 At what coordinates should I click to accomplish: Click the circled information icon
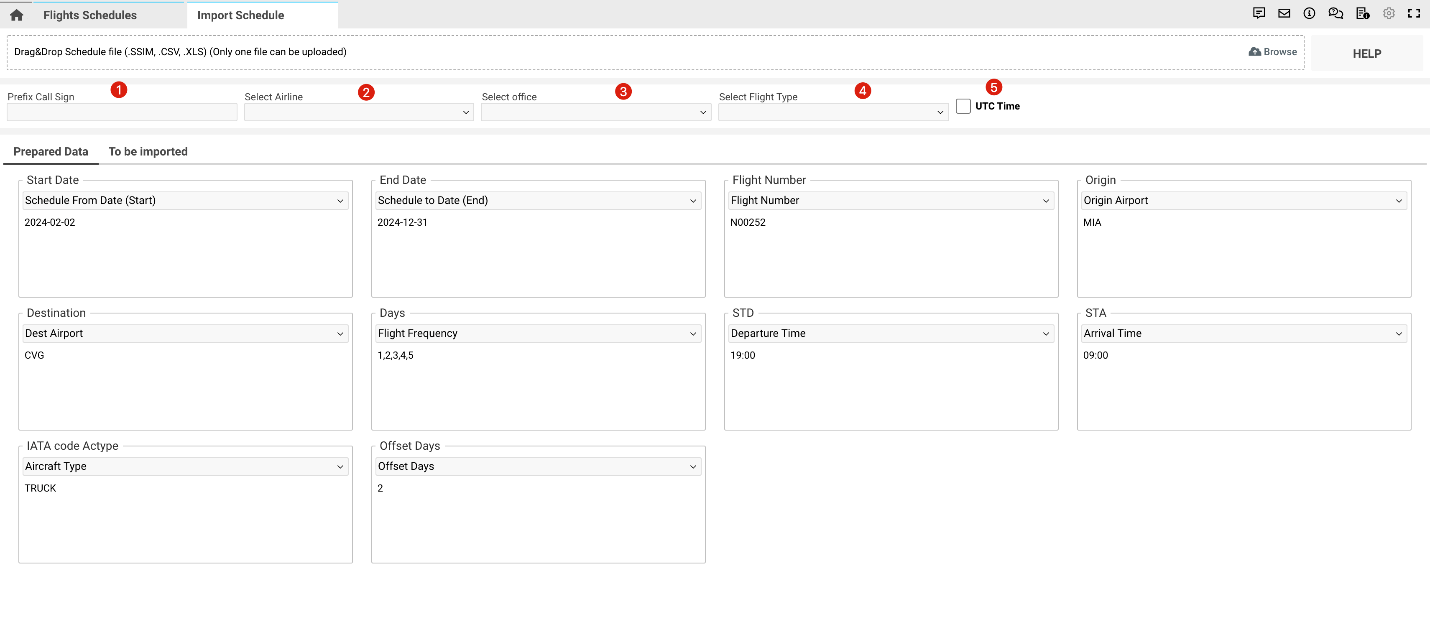point(1309,14)
